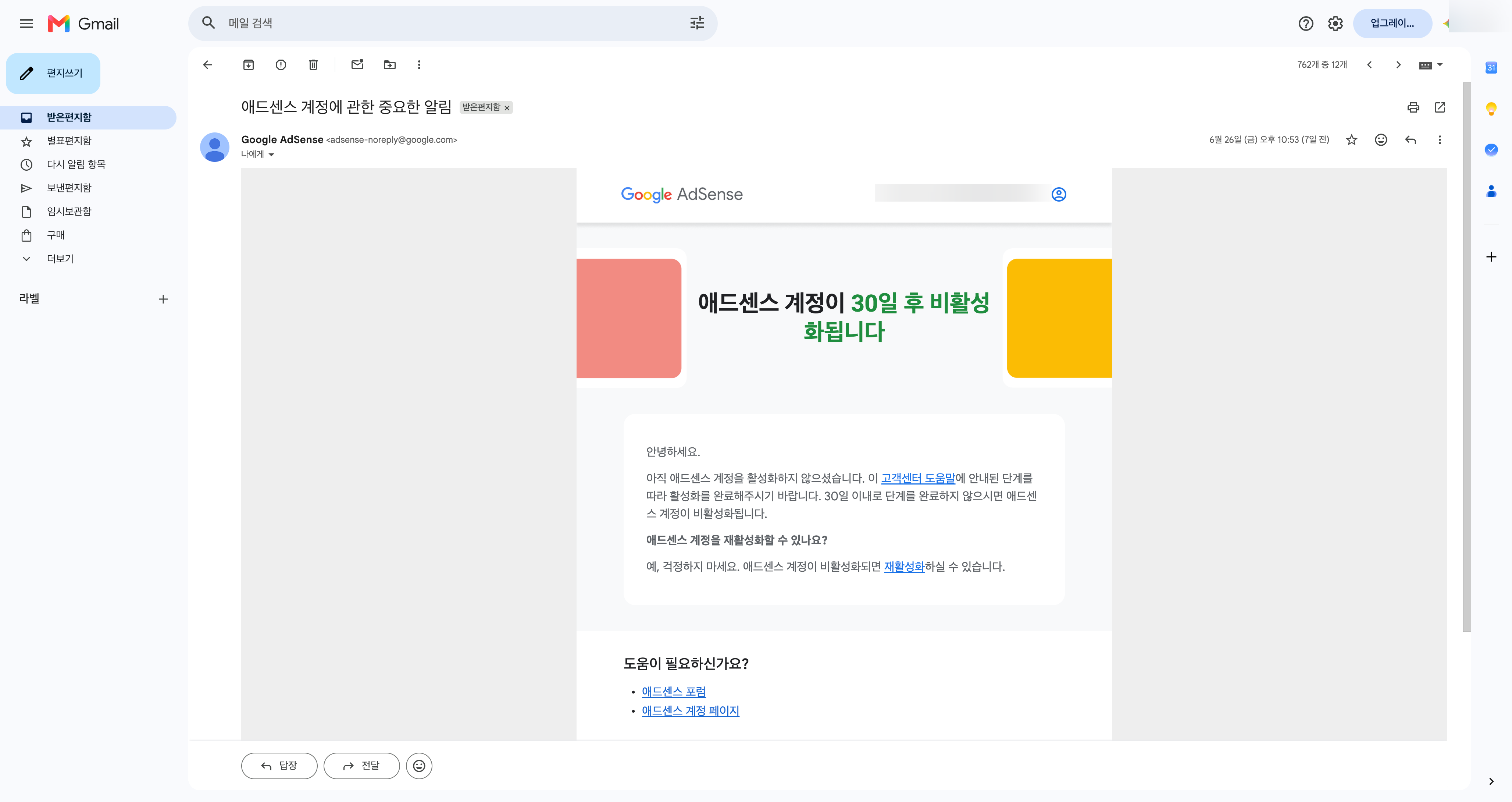Screen dimensions: 1512x802
Task: Open 애드센스 포럼 link
Action: (x=674, y=692)
